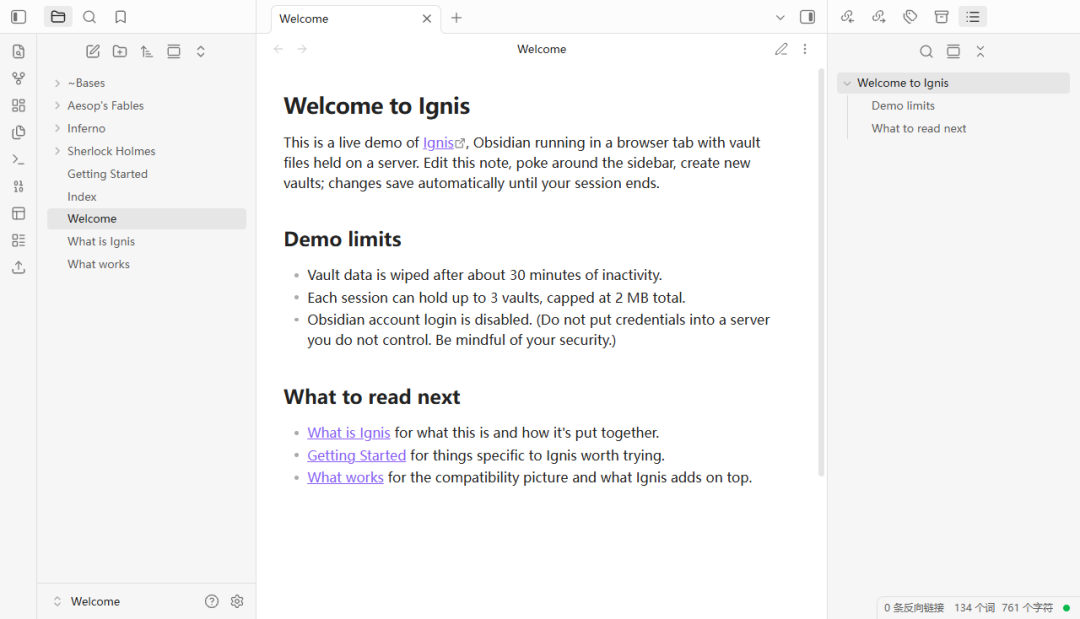Toggle auto-reveal current file icon
Viewport: 1080px width, 619px height.
tap(174, 52)
